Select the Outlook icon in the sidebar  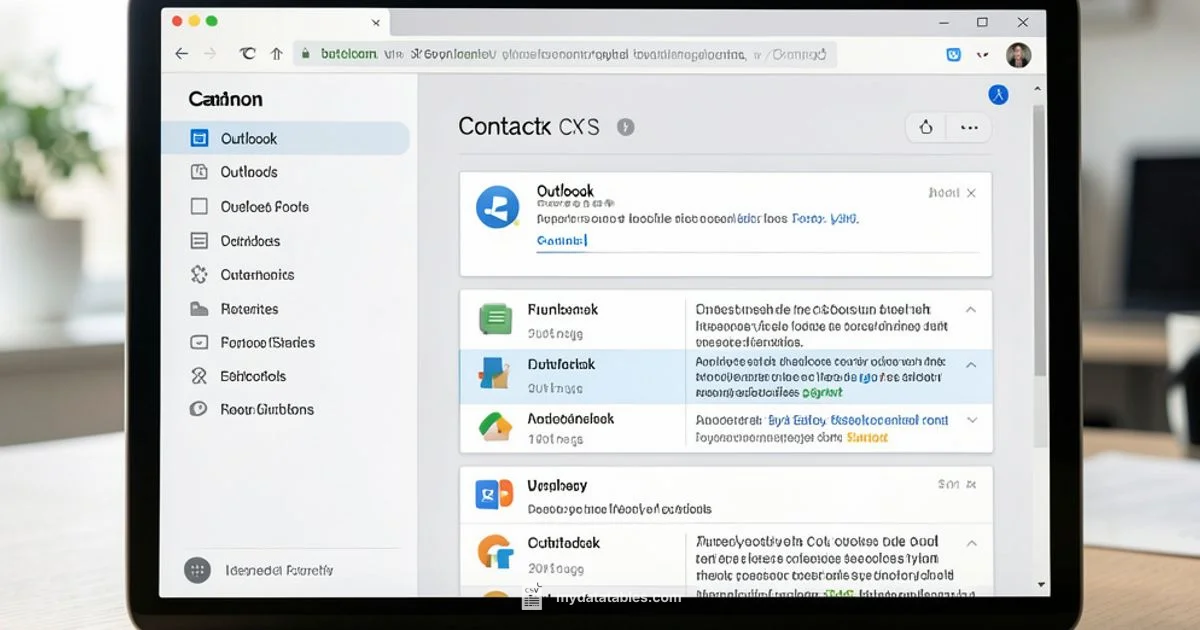[201, 138]
